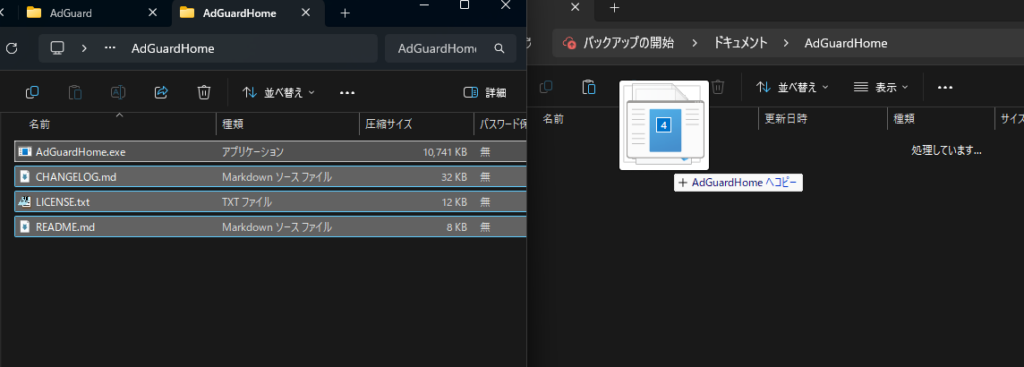
Task: Click the This PC monitor icon in address bar
Action: pos(57,48)
